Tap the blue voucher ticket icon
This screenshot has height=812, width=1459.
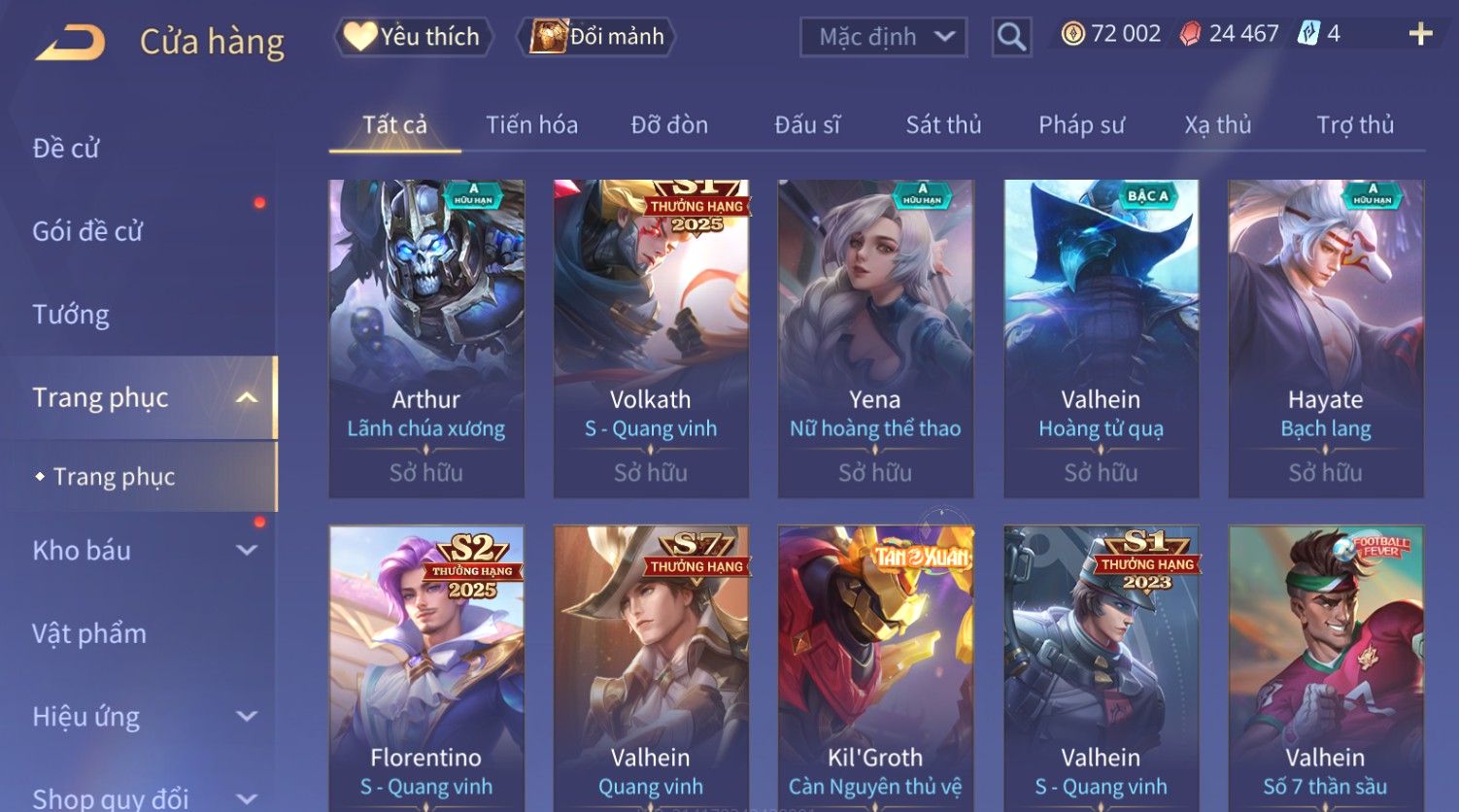[x=1308, y=34]
